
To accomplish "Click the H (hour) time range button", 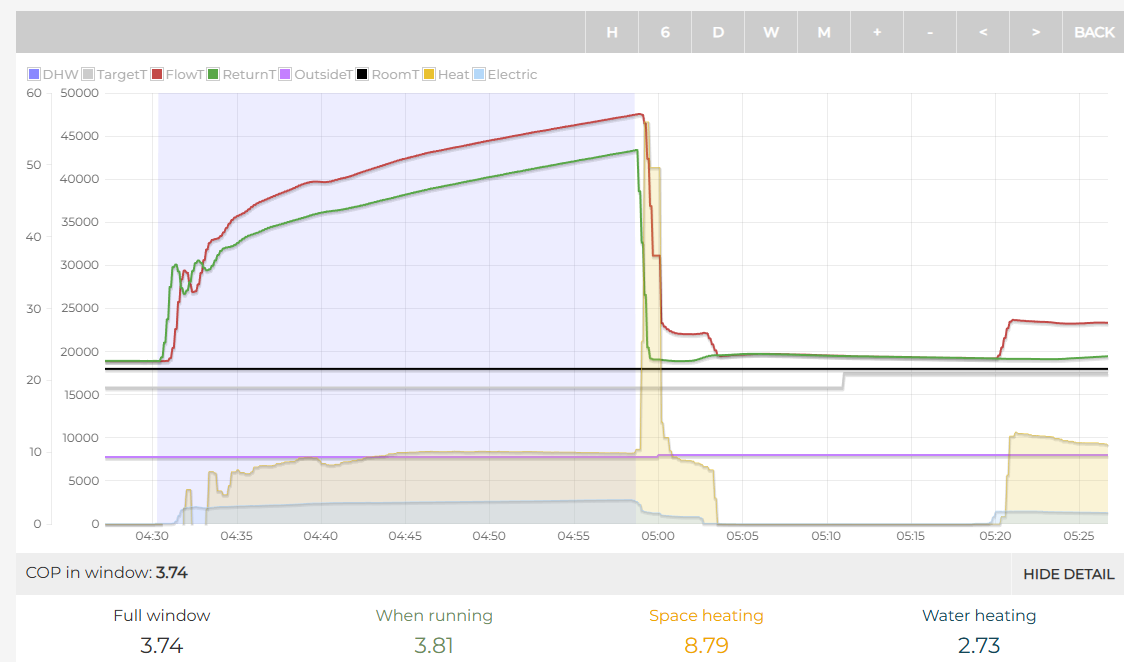I will (612, 32).
